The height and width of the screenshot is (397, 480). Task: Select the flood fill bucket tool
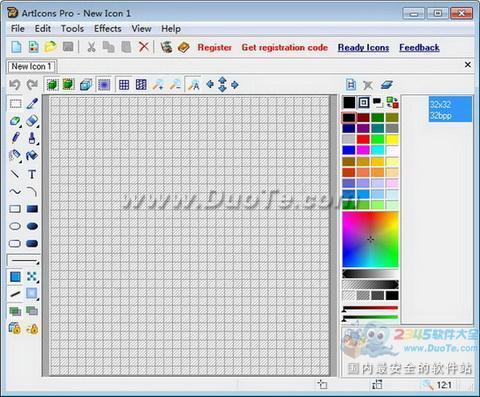pyautogui.click(x=32, y=155)
